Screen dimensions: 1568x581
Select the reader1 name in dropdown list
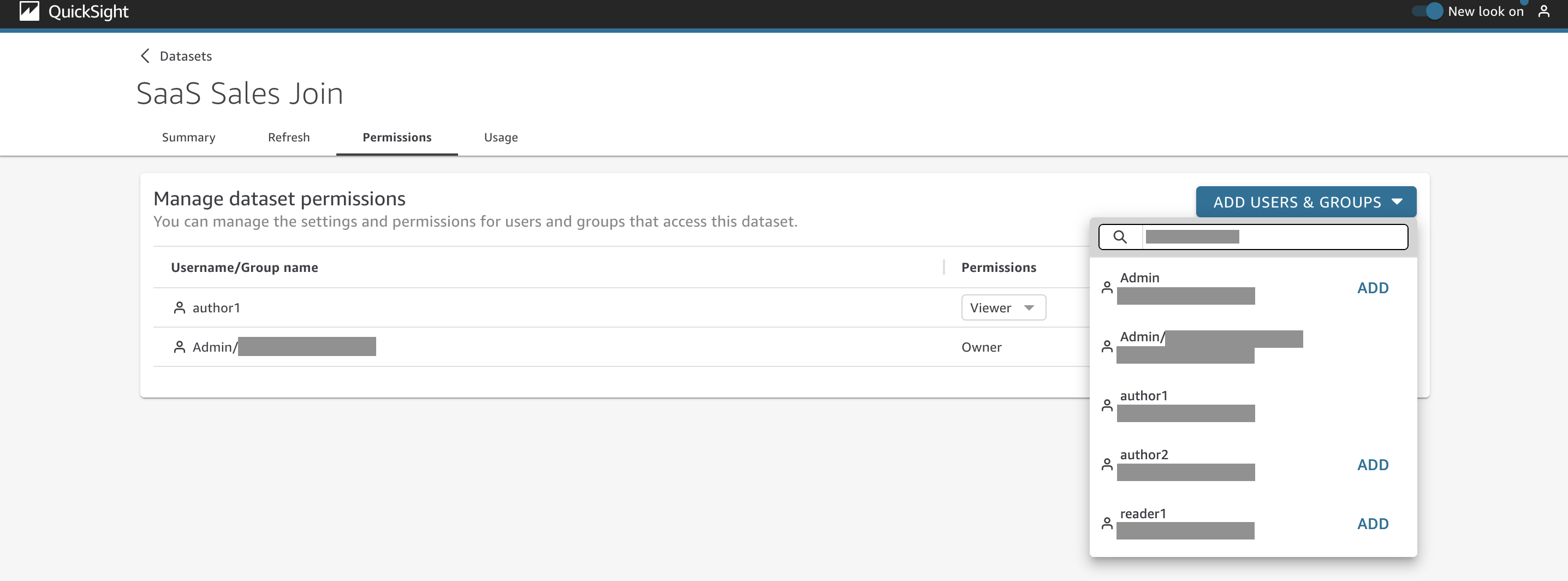(x=1143, y=514)
